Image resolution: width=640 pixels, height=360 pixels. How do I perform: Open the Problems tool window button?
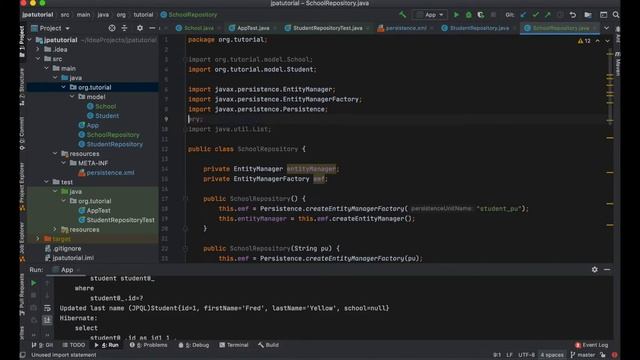coord(148,345)
